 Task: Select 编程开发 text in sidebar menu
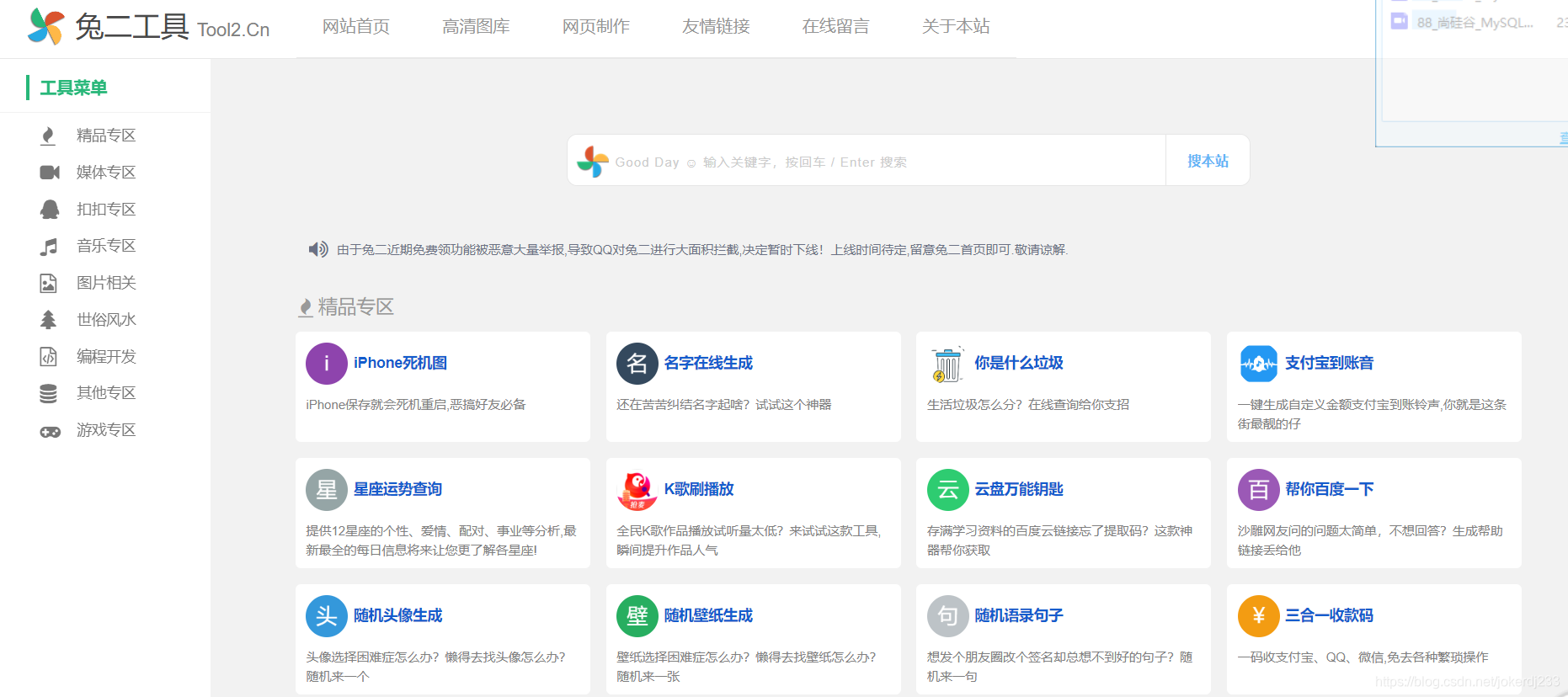pos(106,357)
